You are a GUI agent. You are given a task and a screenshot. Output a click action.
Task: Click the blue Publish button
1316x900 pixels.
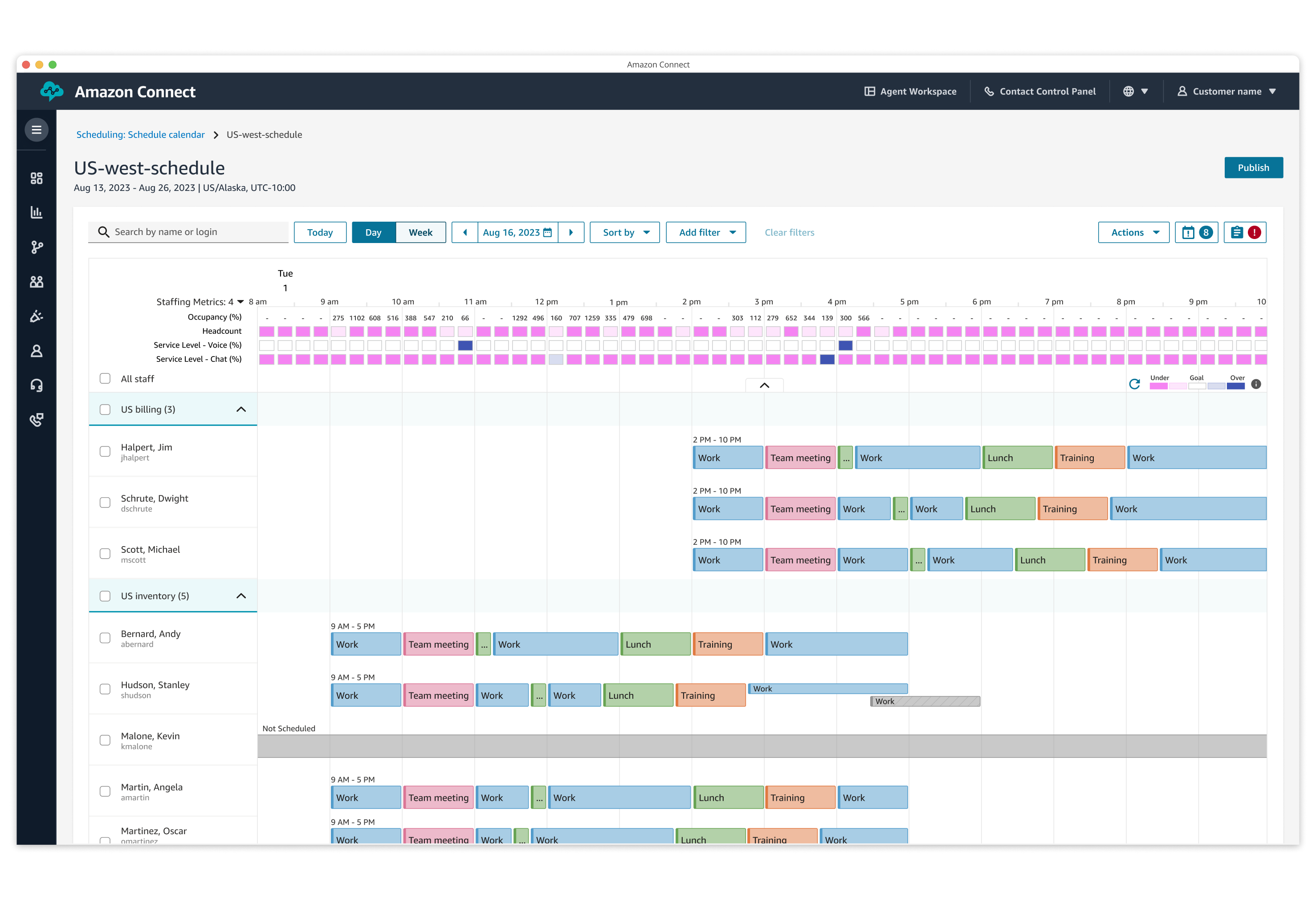(1254, 167)
